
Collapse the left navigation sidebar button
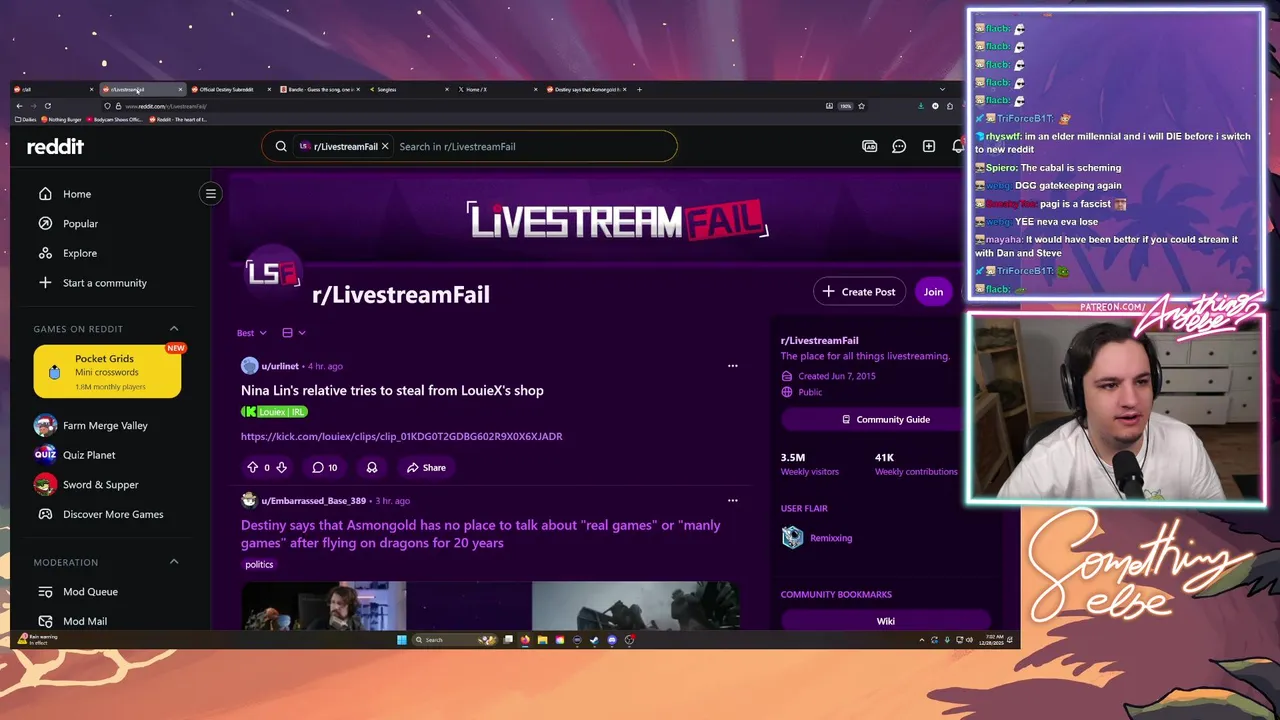coord(211,194)
